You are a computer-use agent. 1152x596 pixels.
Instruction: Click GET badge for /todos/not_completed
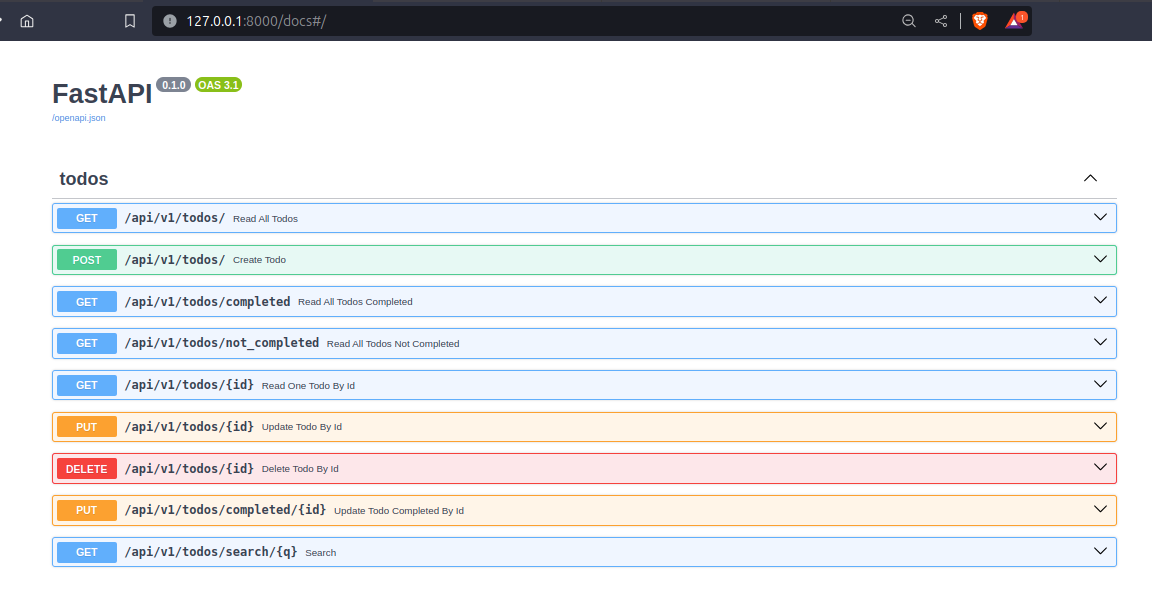click(87, 343)
